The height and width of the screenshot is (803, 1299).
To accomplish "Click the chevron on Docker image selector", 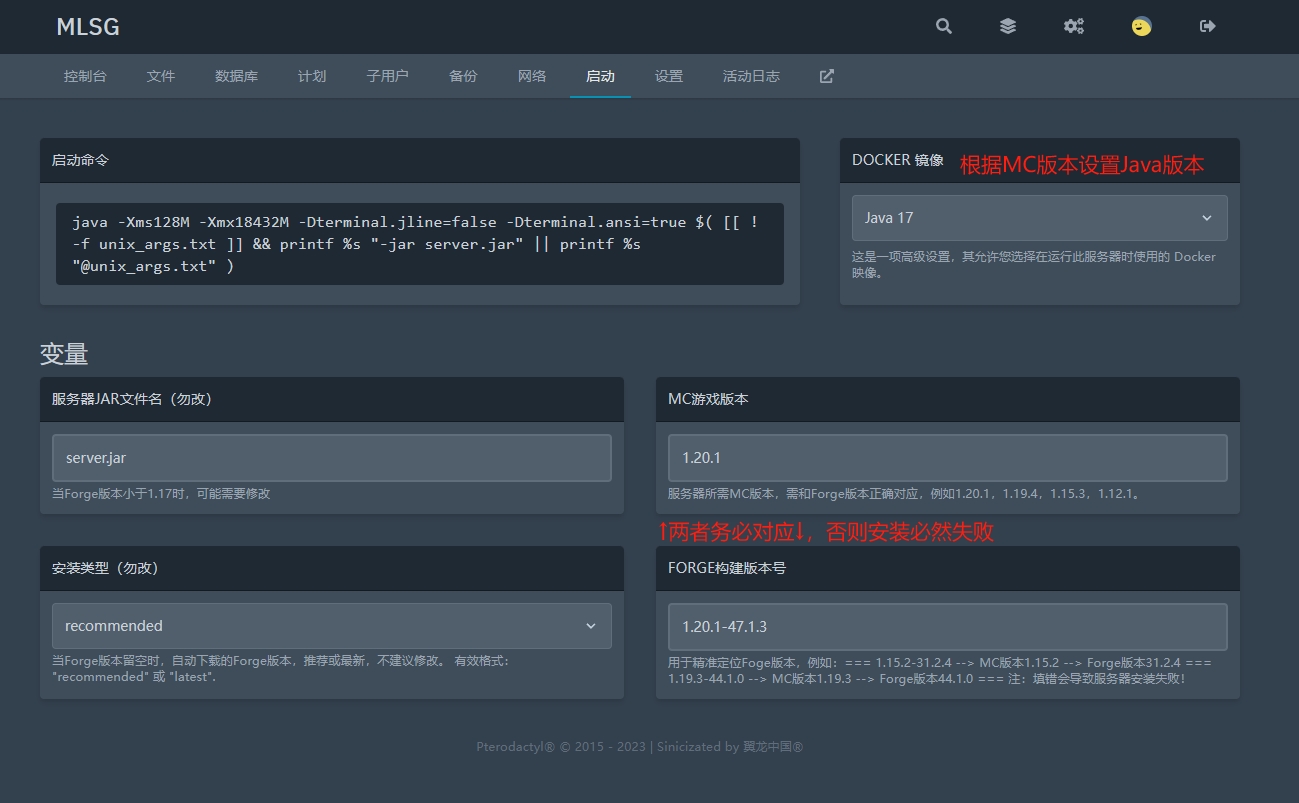I will 1206,218.
